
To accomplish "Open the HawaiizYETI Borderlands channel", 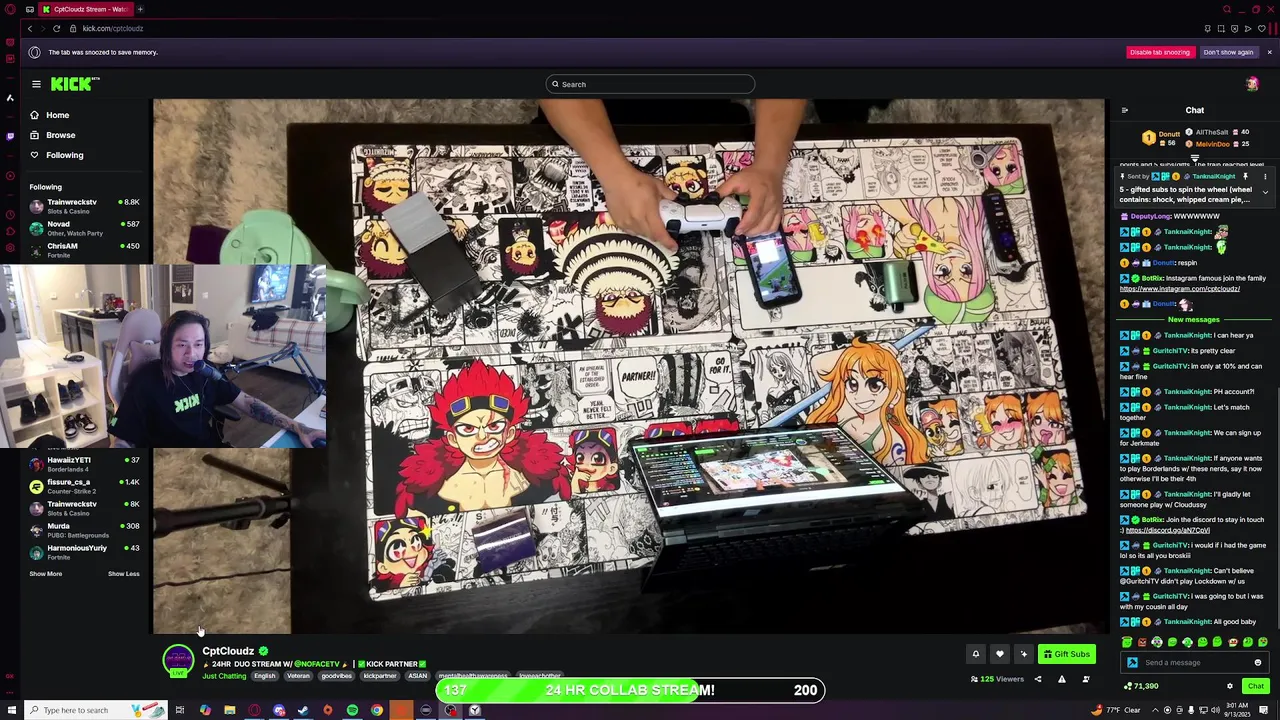I will (85, 463).
